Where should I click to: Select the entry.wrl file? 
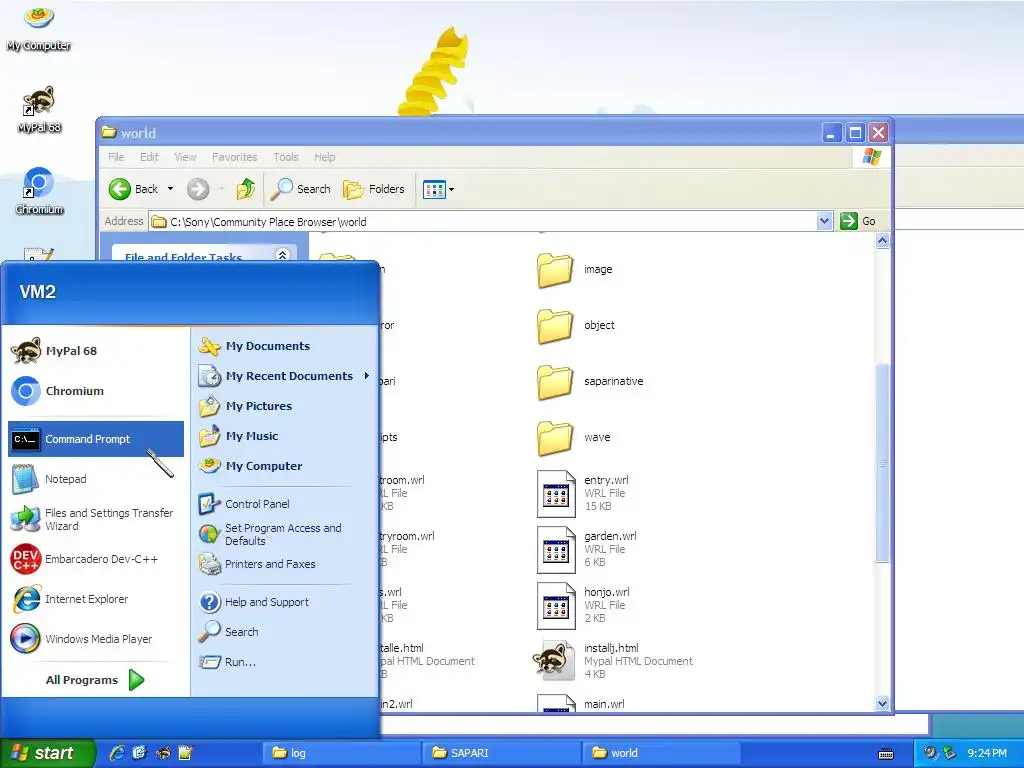[583, 494]
